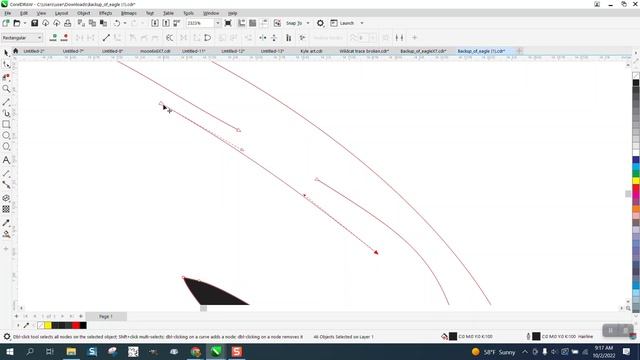640x360 pixels.
Task: Open the zoom level dropdown
Action: pos(217,23)
